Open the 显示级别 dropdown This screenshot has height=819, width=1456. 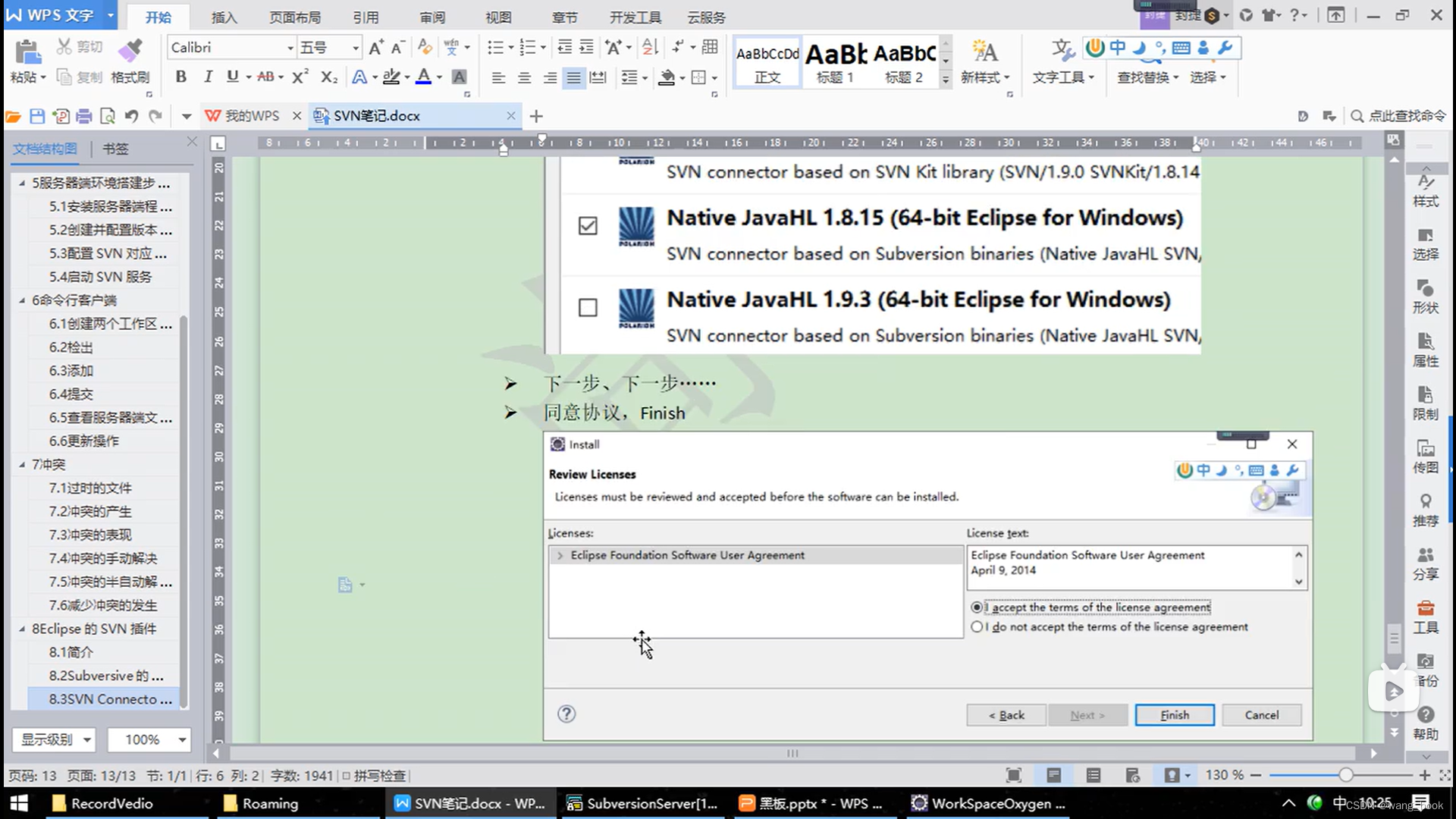[x=55, y=739]
